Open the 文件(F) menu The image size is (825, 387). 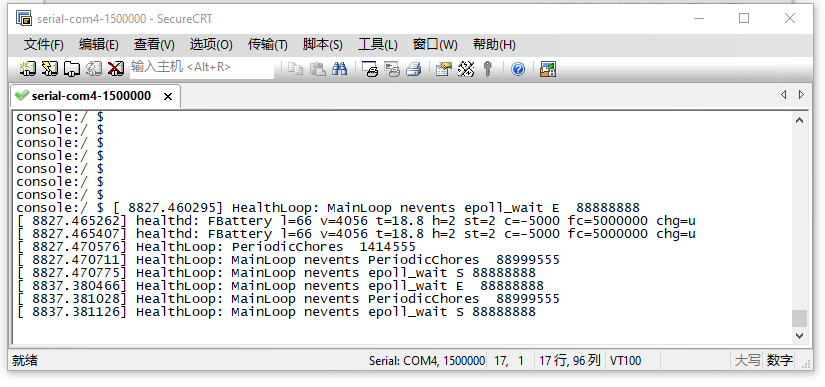pos(44,45)
